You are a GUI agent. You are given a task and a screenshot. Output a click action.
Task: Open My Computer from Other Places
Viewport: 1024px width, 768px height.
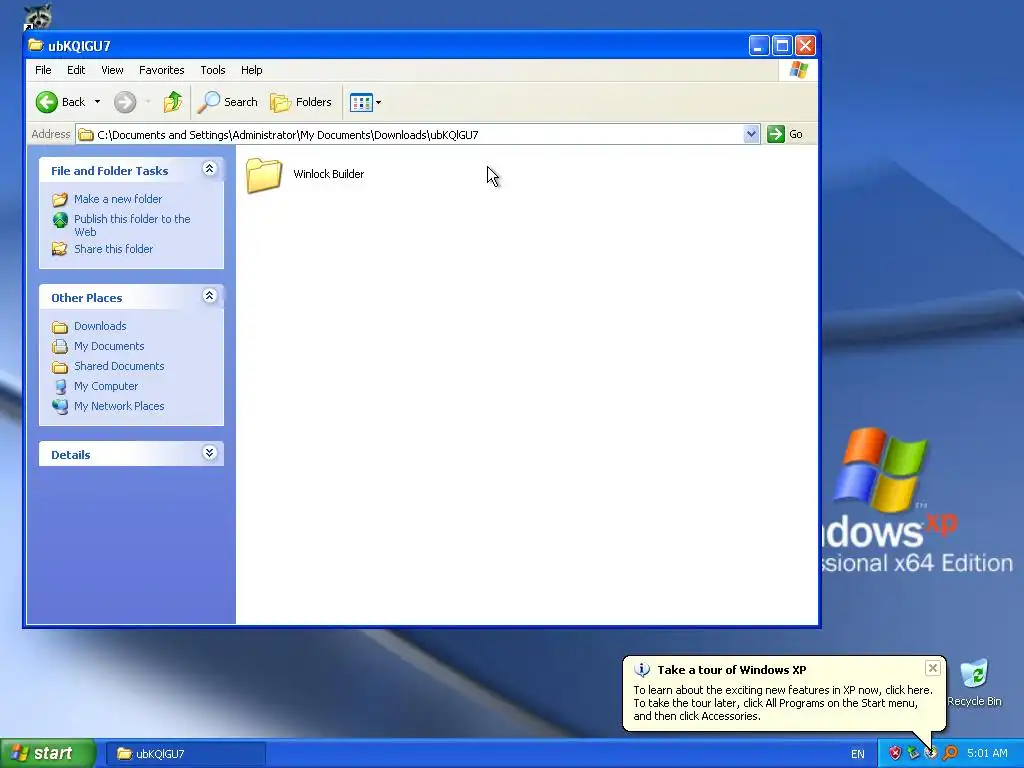[x=106, y=386]
